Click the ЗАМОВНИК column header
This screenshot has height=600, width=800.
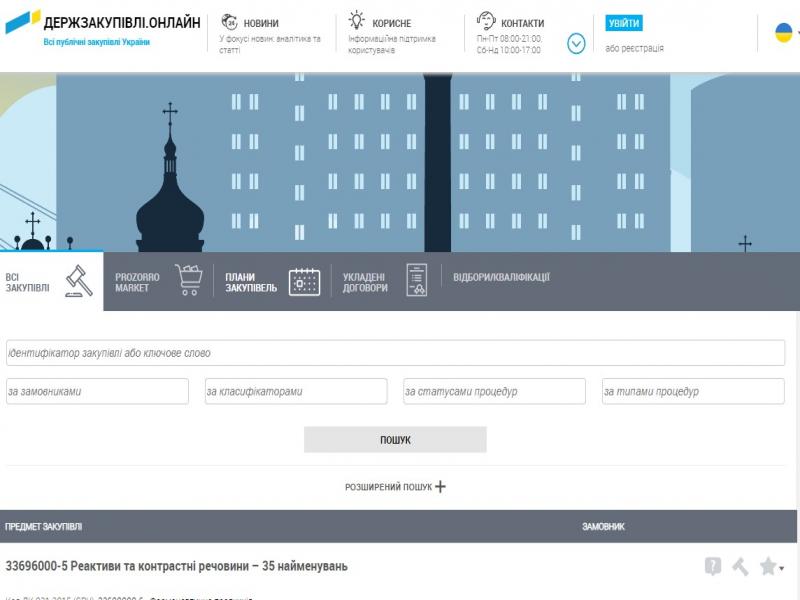coord(604,527)
